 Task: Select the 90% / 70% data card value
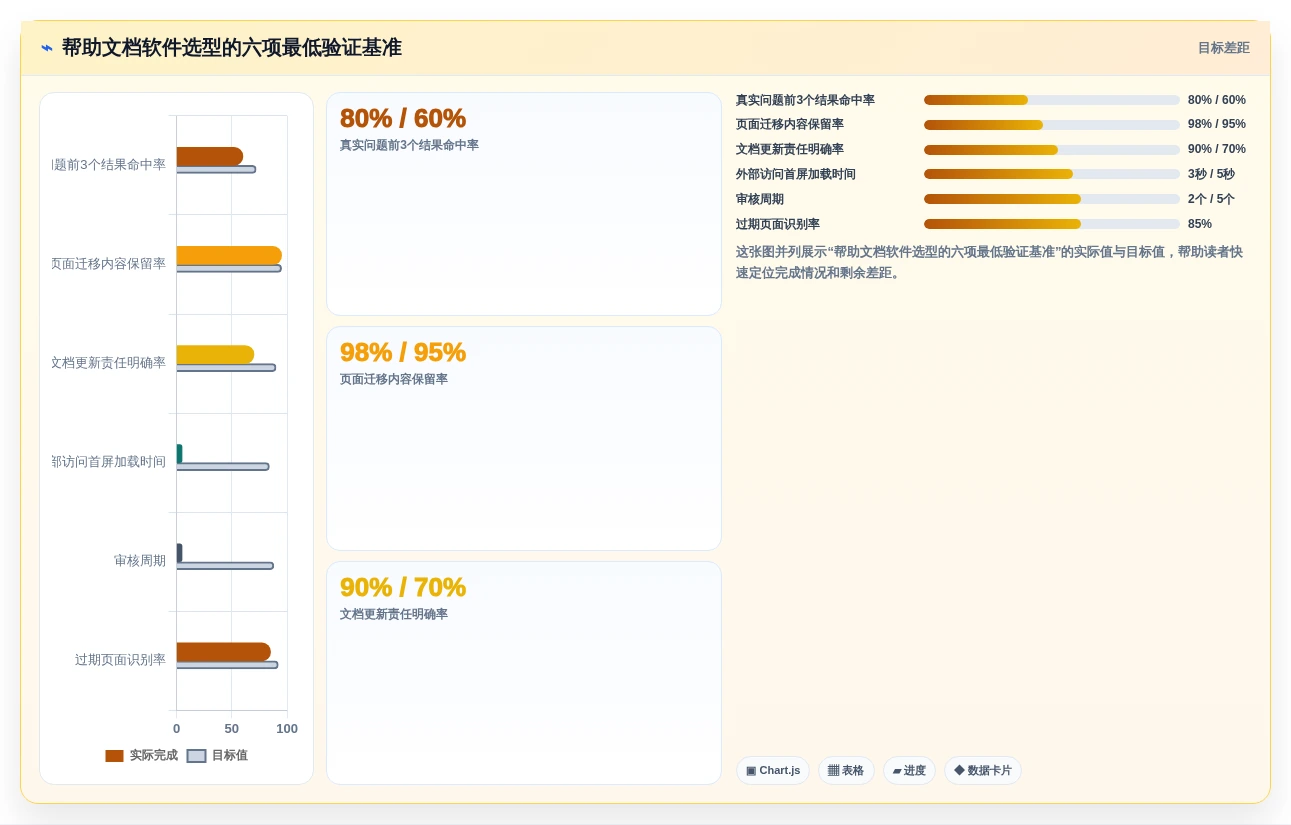click(x=402, y=587)
